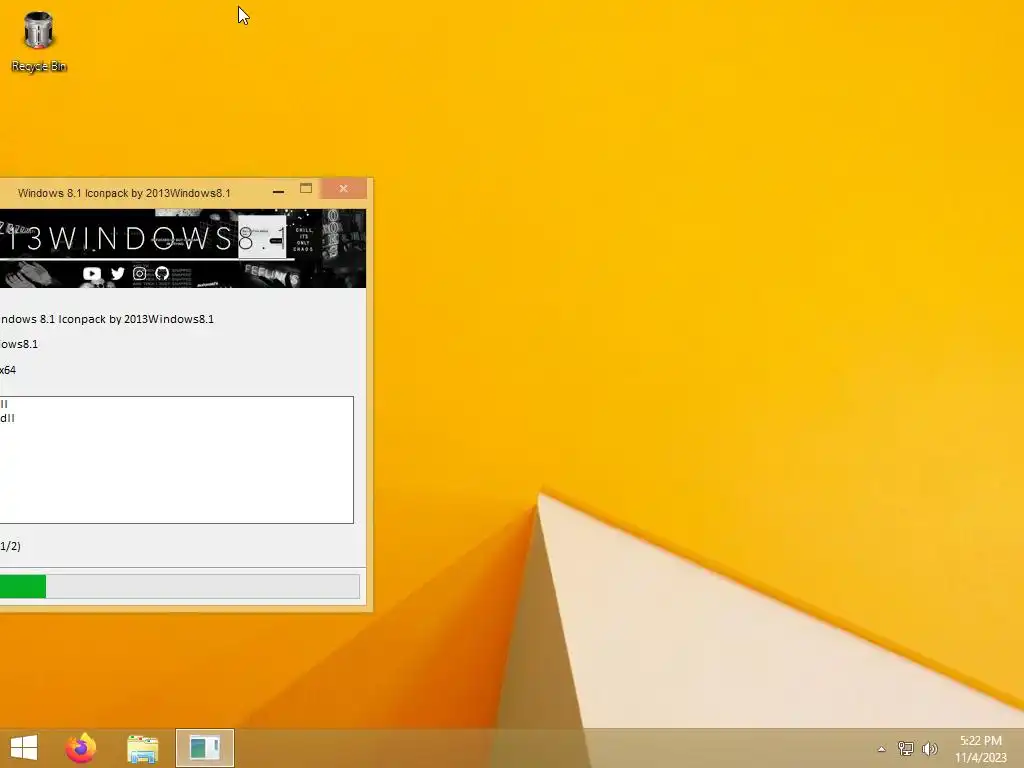
Task: Click the 3WINDOWS8.1 banner image
Action: click(x=183, y=248)
